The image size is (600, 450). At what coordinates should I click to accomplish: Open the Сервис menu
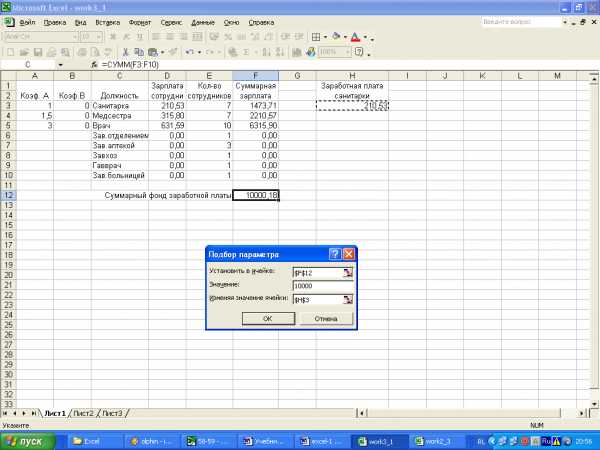pyautogui.click(x=171, y=21)
